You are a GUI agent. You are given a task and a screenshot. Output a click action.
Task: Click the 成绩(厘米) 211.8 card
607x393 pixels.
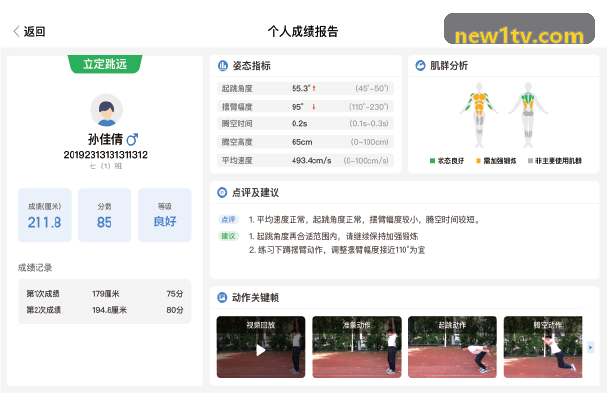[45, 215]
